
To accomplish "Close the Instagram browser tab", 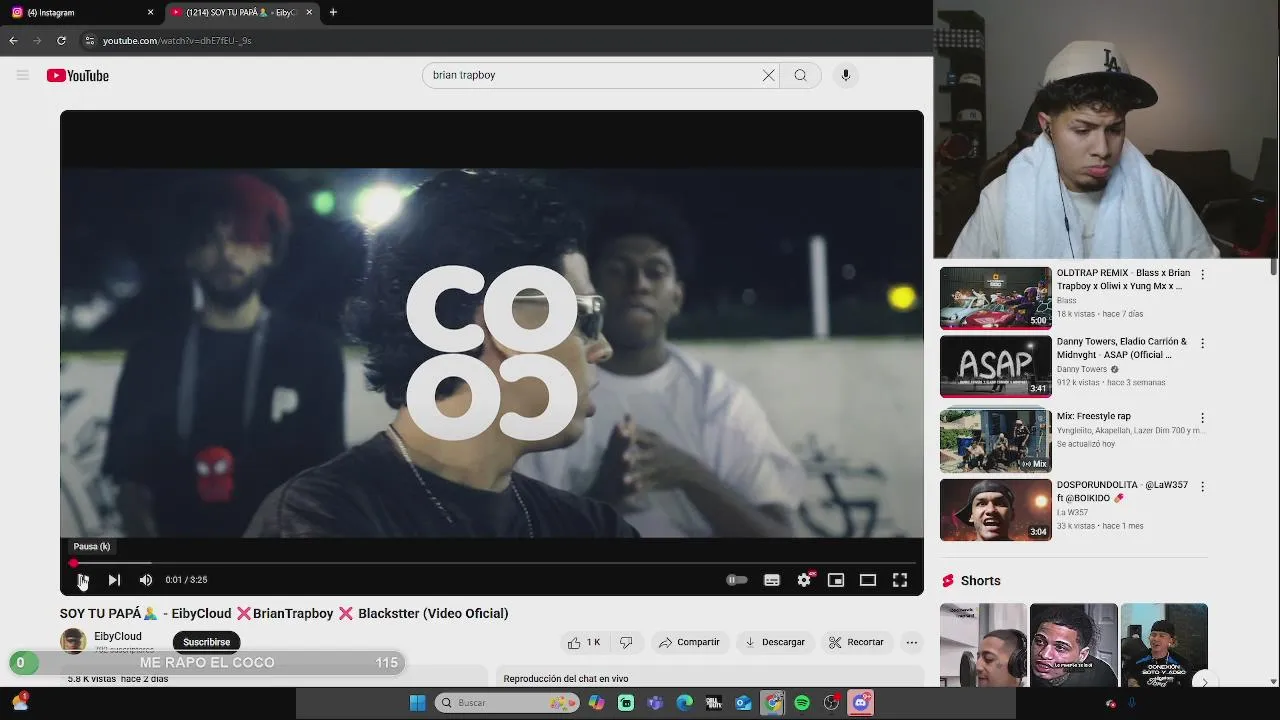I will (151, 12).
